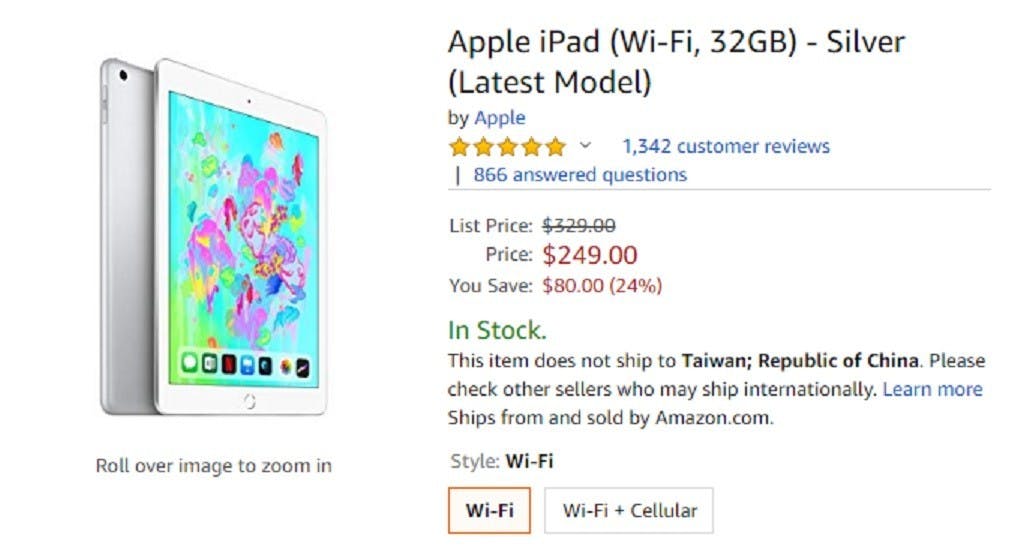The image size is (1024, 550).
Task: Click the $249.00 price
Action: tap(590, 255)
